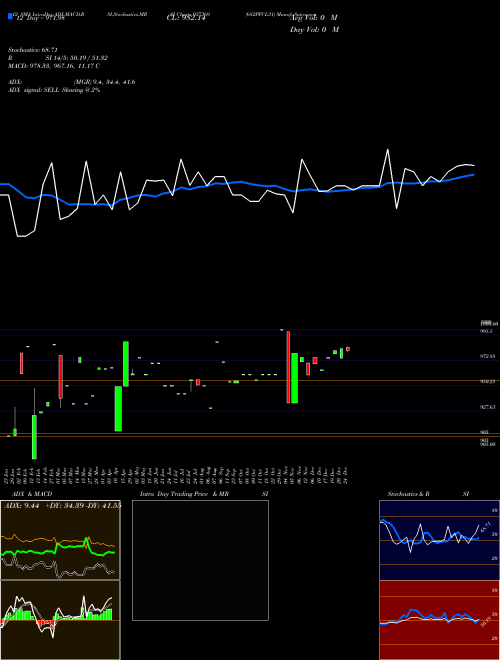Click the 'Avg Vol: 0 M' label

pyautogui.click(x=314, y=18)
